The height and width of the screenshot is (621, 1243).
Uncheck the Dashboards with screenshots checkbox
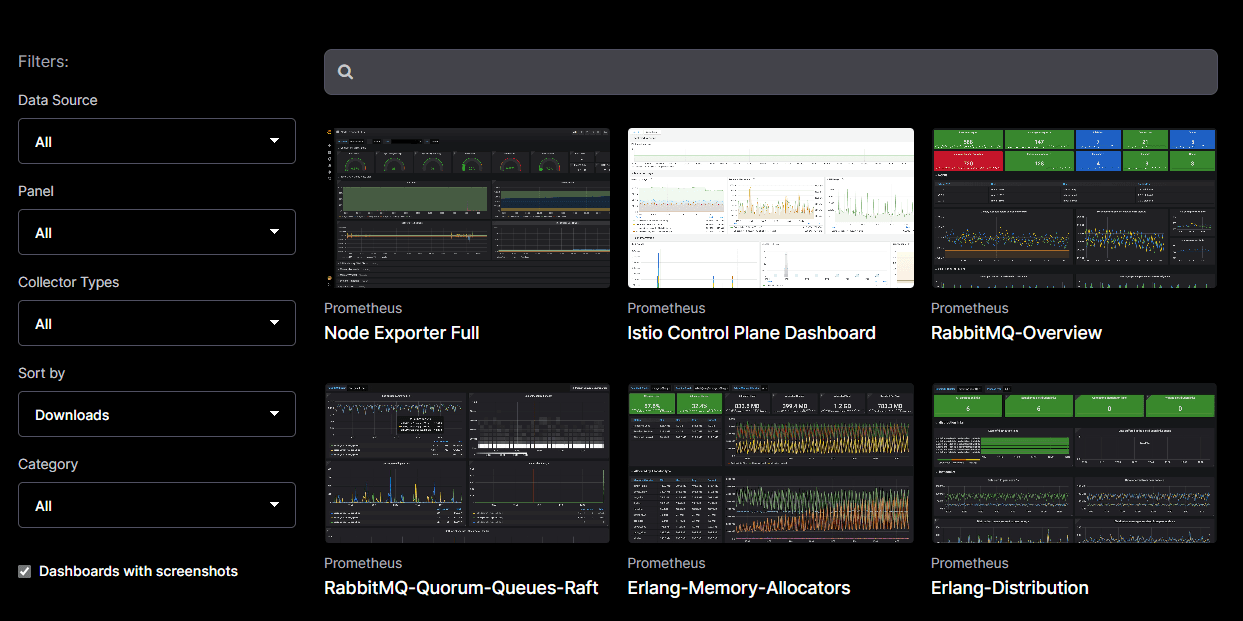click(25, 571)
